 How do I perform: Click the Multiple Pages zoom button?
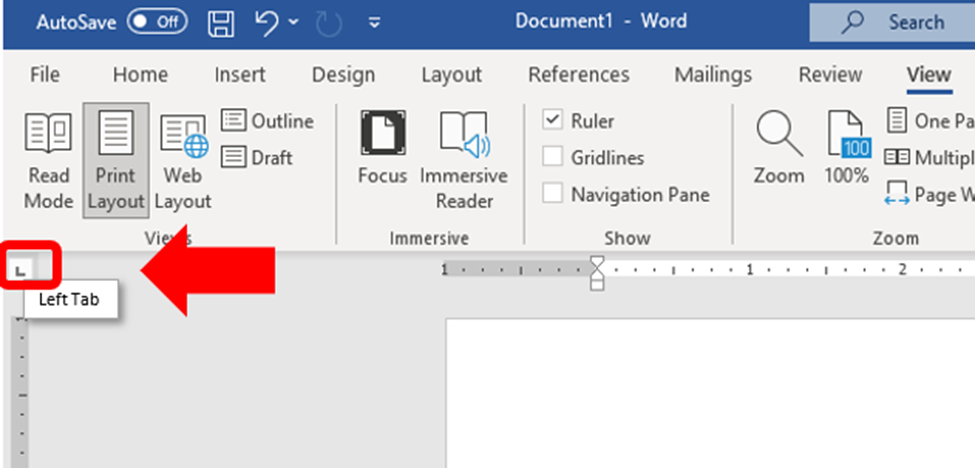point(929,157)
